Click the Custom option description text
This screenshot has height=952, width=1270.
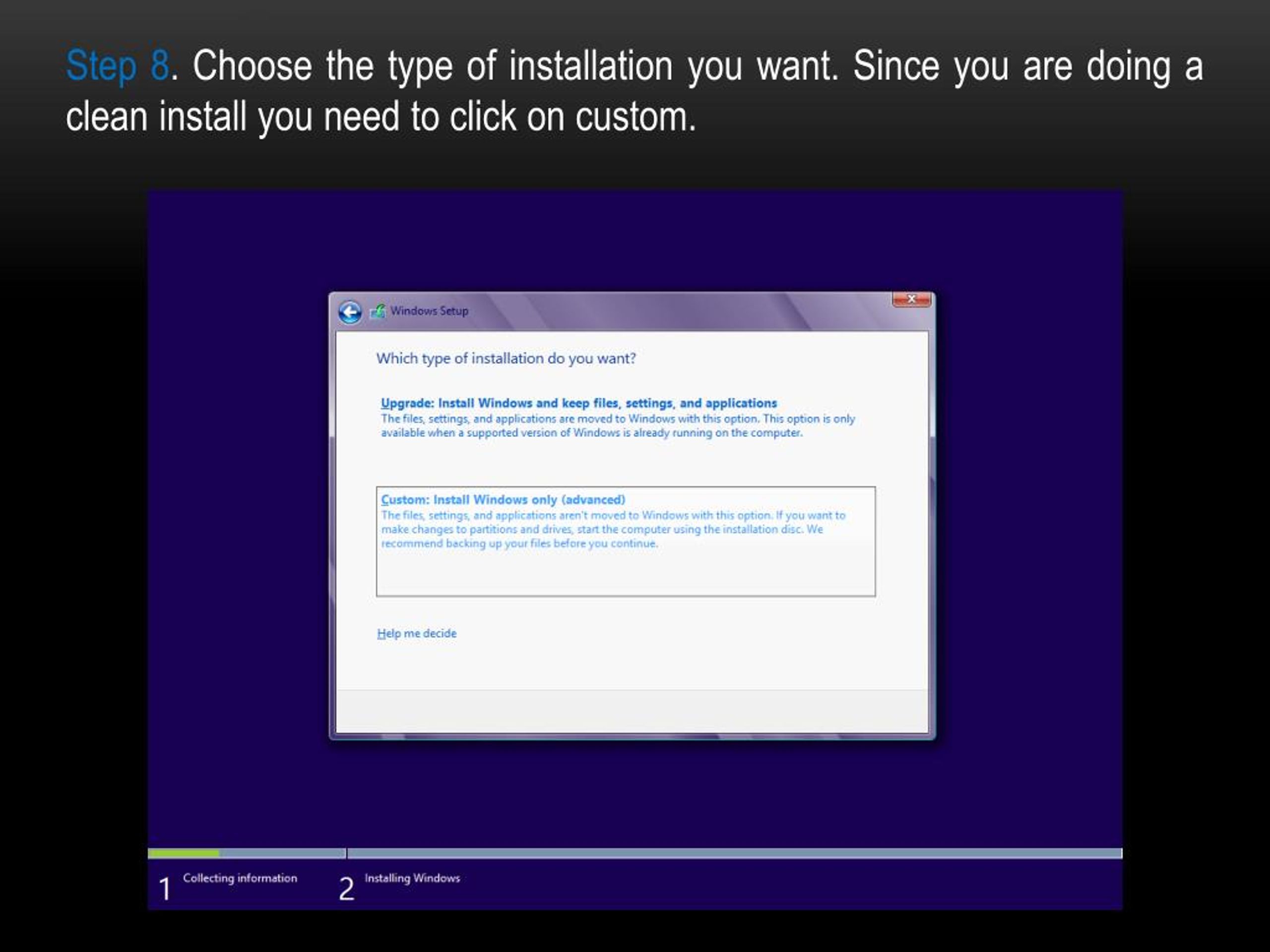(613, 529)
